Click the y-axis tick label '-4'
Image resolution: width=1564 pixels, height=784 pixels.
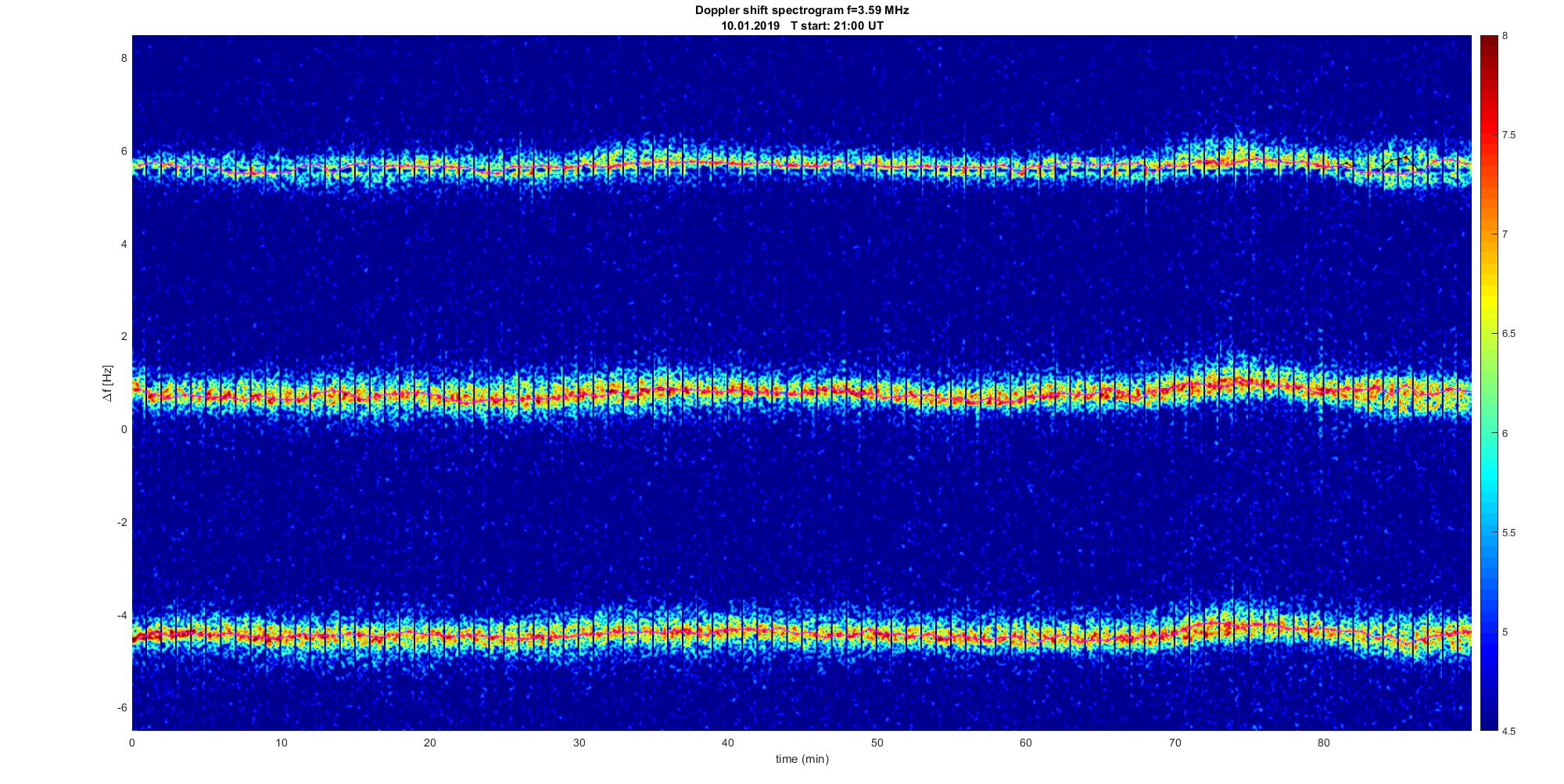[x=122, y=615]
